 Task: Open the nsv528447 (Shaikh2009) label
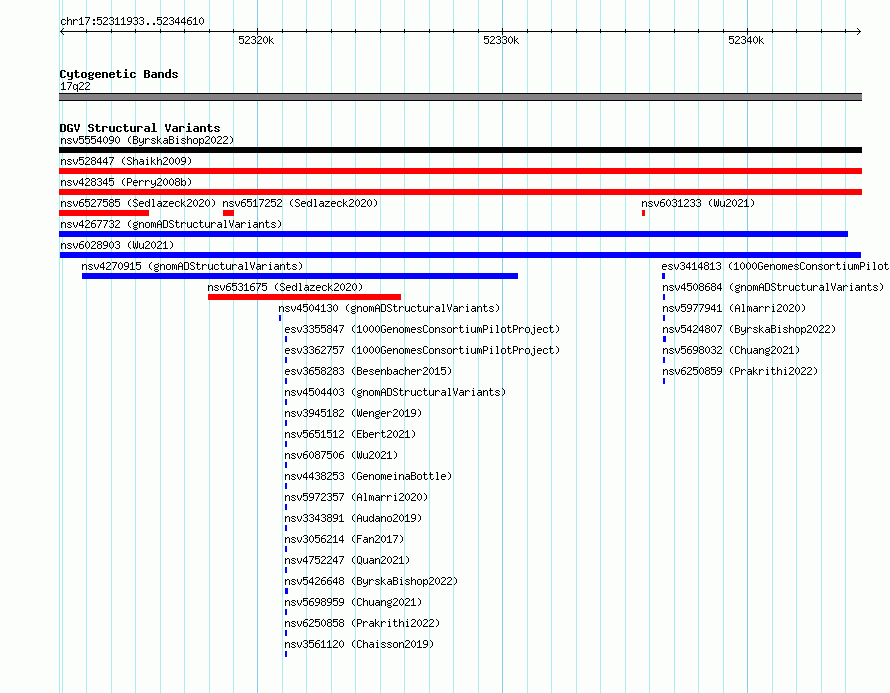click(126, 161)
